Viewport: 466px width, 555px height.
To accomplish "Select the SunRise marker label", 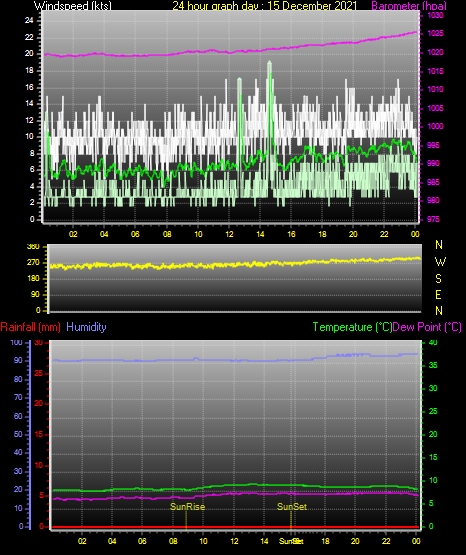I will tap(187, 507).
